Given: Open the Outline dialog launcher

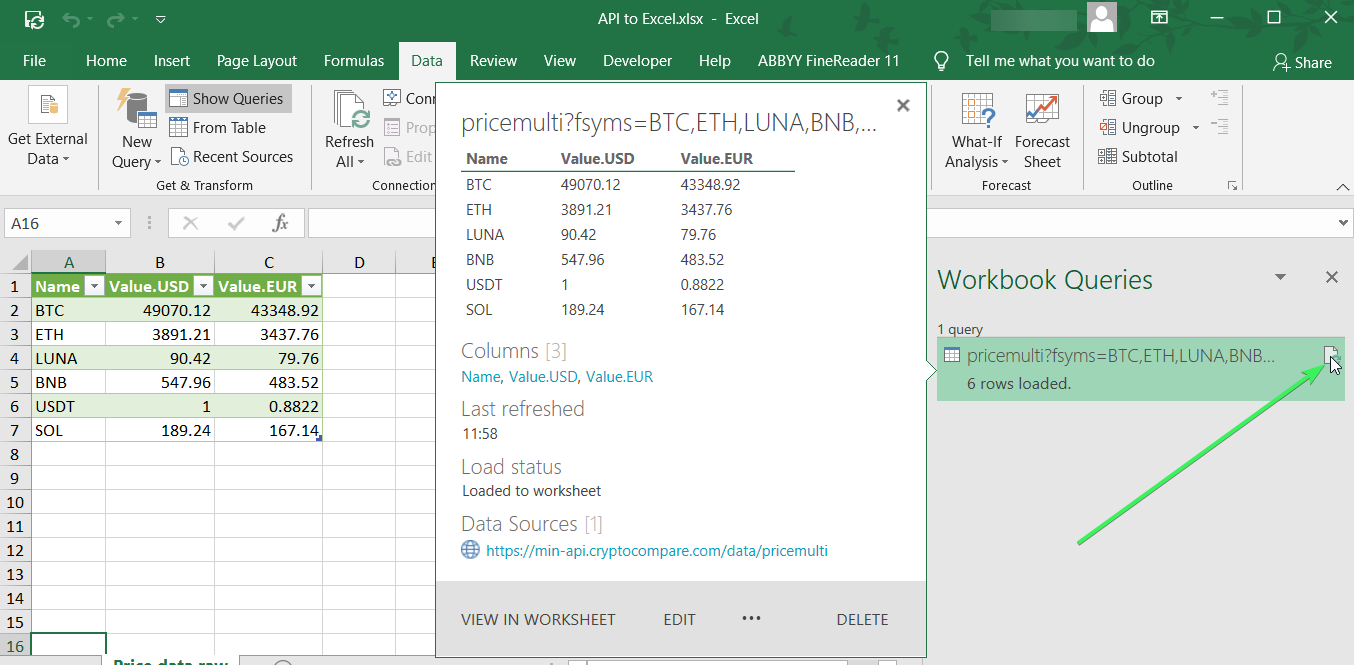Looking at the screenshot, I should click(x=1232, y=185).
